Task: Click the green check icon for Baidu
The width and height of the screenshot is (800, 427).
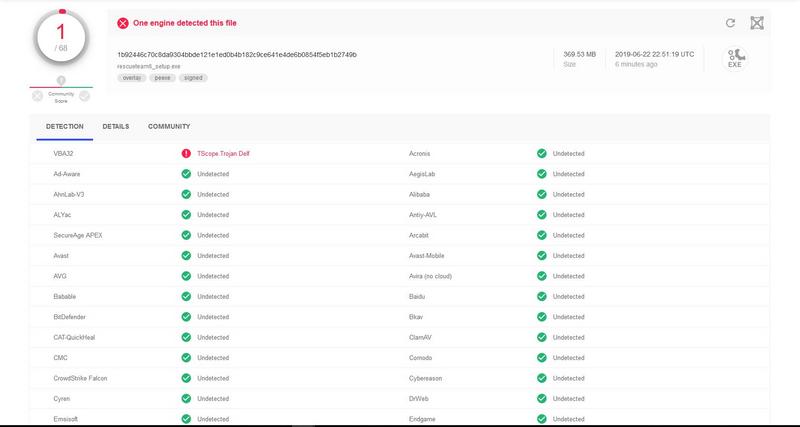Action: (542, 296)
